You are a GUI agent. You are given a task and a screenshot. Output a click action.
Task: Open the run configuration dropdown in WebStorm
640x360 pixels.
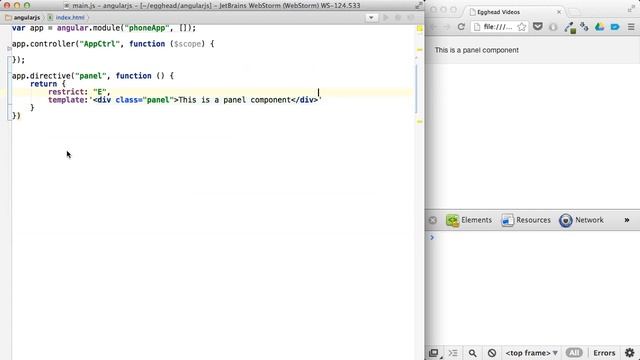click(371, 18)
